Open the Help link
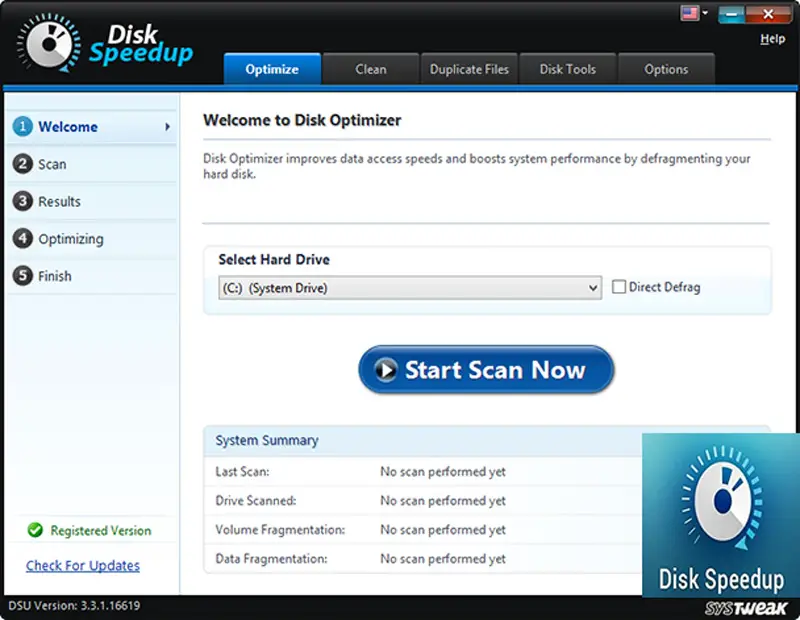This screenshot has width=800, height=620. (772, 39)
